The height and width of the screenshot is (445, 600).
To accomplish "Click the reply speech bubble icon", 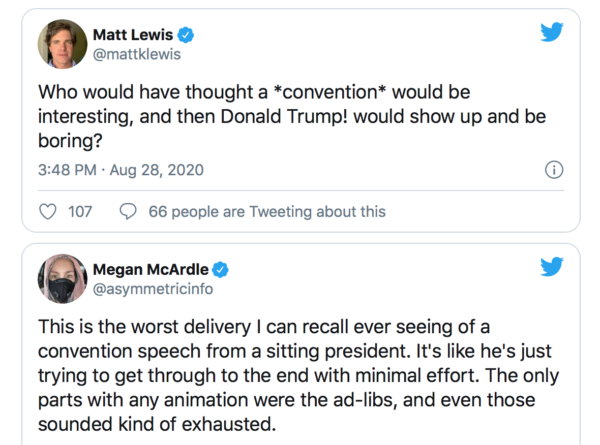I will tap(128, 211).
